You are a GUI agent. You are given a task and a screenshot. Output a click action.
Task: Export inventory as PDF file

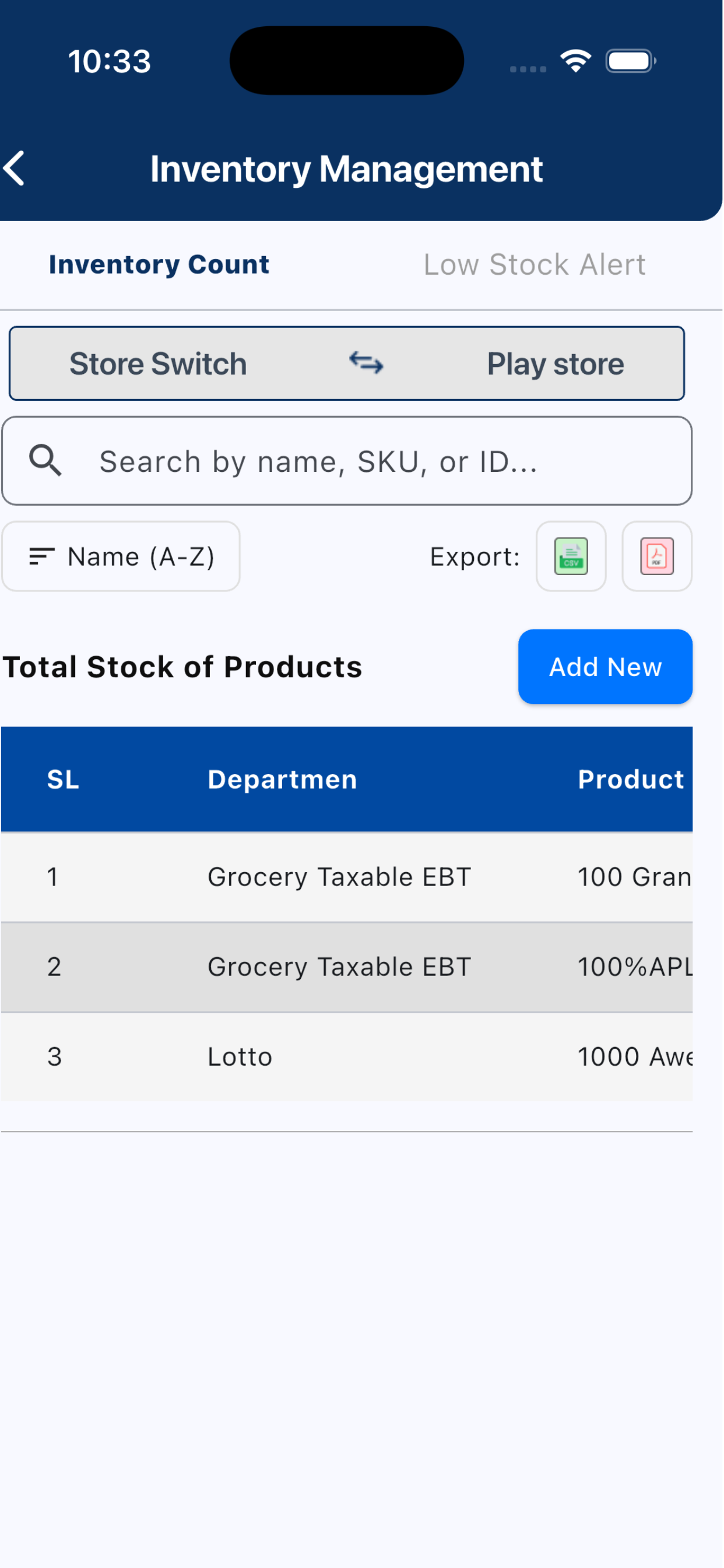(x=656, y=556)
